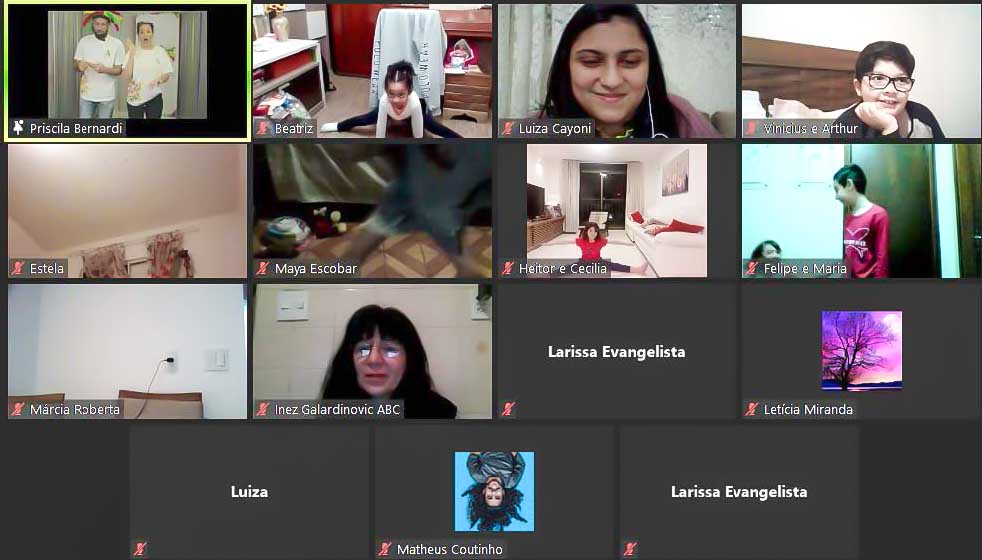Click muted mic icon for Vinicius e Arthur

[752, 128]
